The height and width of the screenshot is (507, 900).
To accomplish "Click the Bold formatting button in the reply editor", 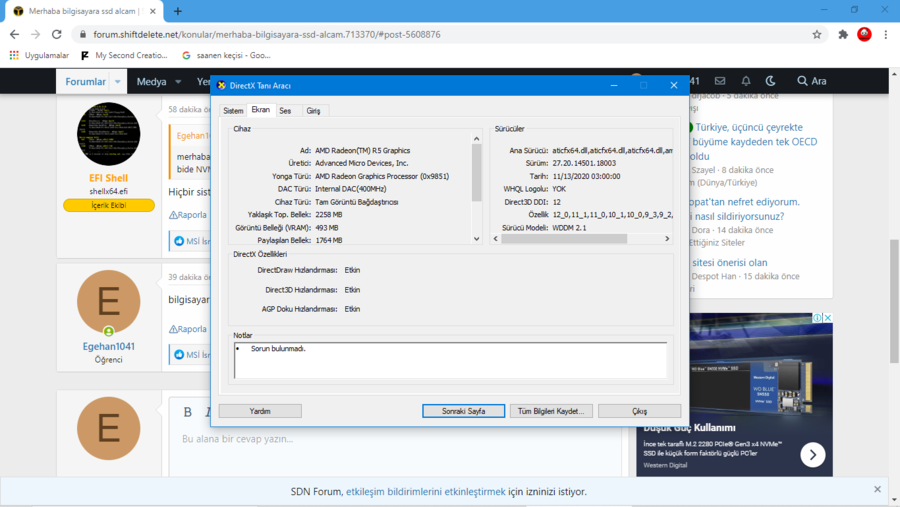I will [x=188, y=412].
